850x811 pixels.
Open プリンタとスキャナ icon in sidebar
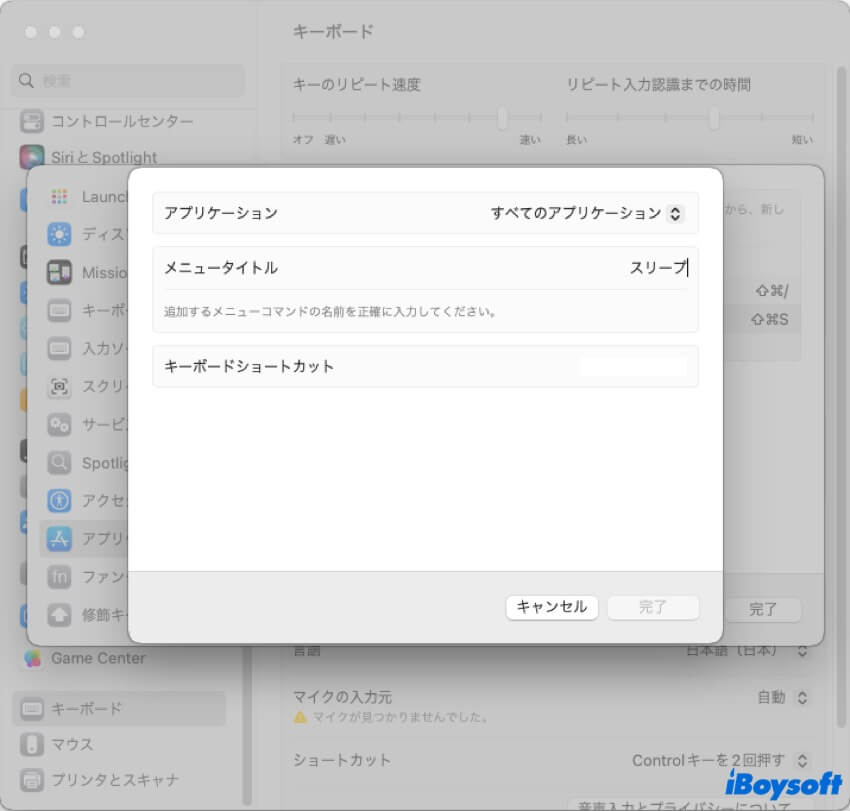(x=32, y=780)
